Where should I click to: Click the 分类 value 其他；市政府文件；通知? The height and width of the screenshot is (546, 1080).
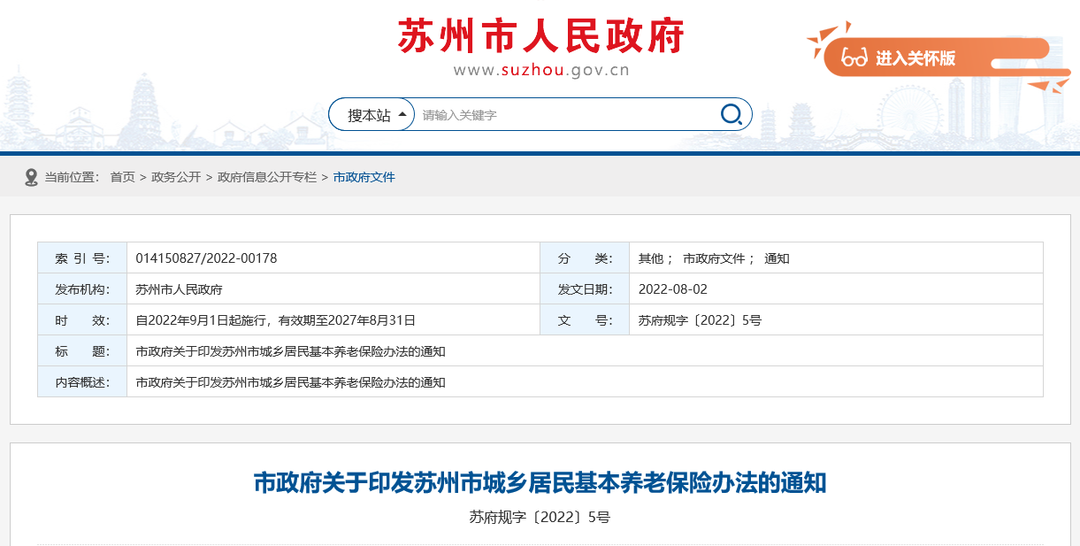[x=714, y=258]
